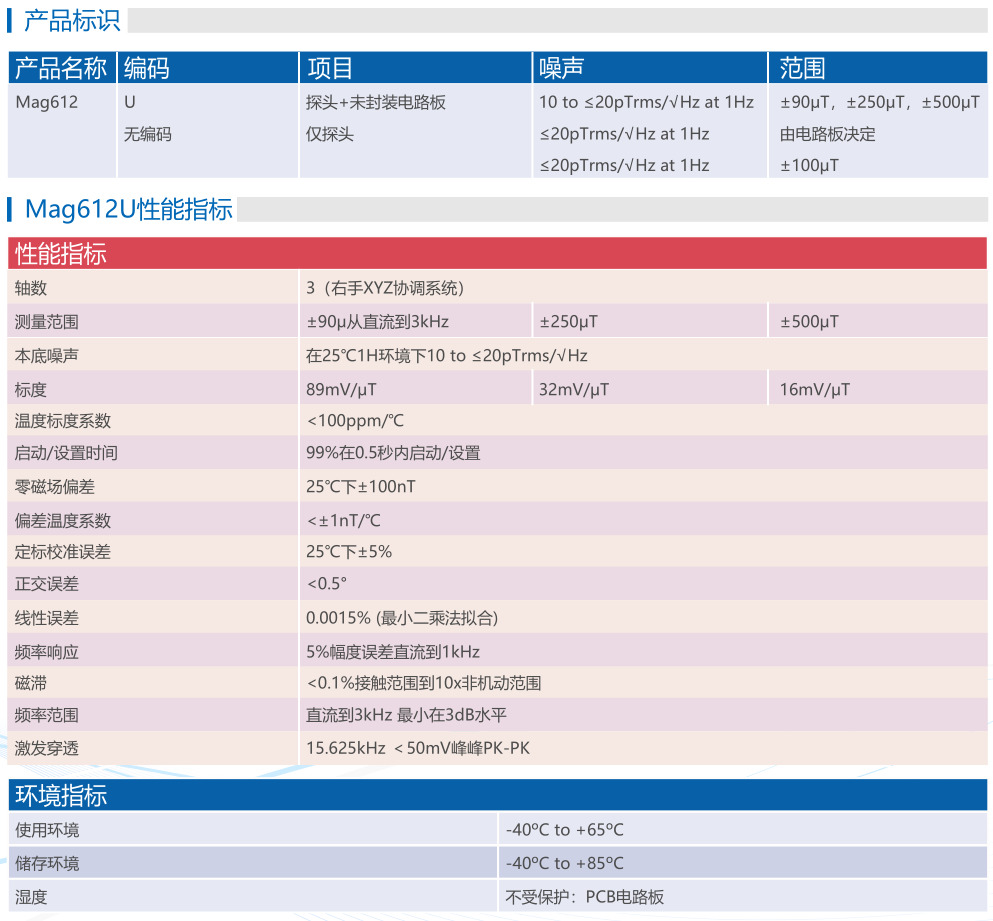Click the 频率响应 row label
993x921 pixels.
[x=47, y=652]
